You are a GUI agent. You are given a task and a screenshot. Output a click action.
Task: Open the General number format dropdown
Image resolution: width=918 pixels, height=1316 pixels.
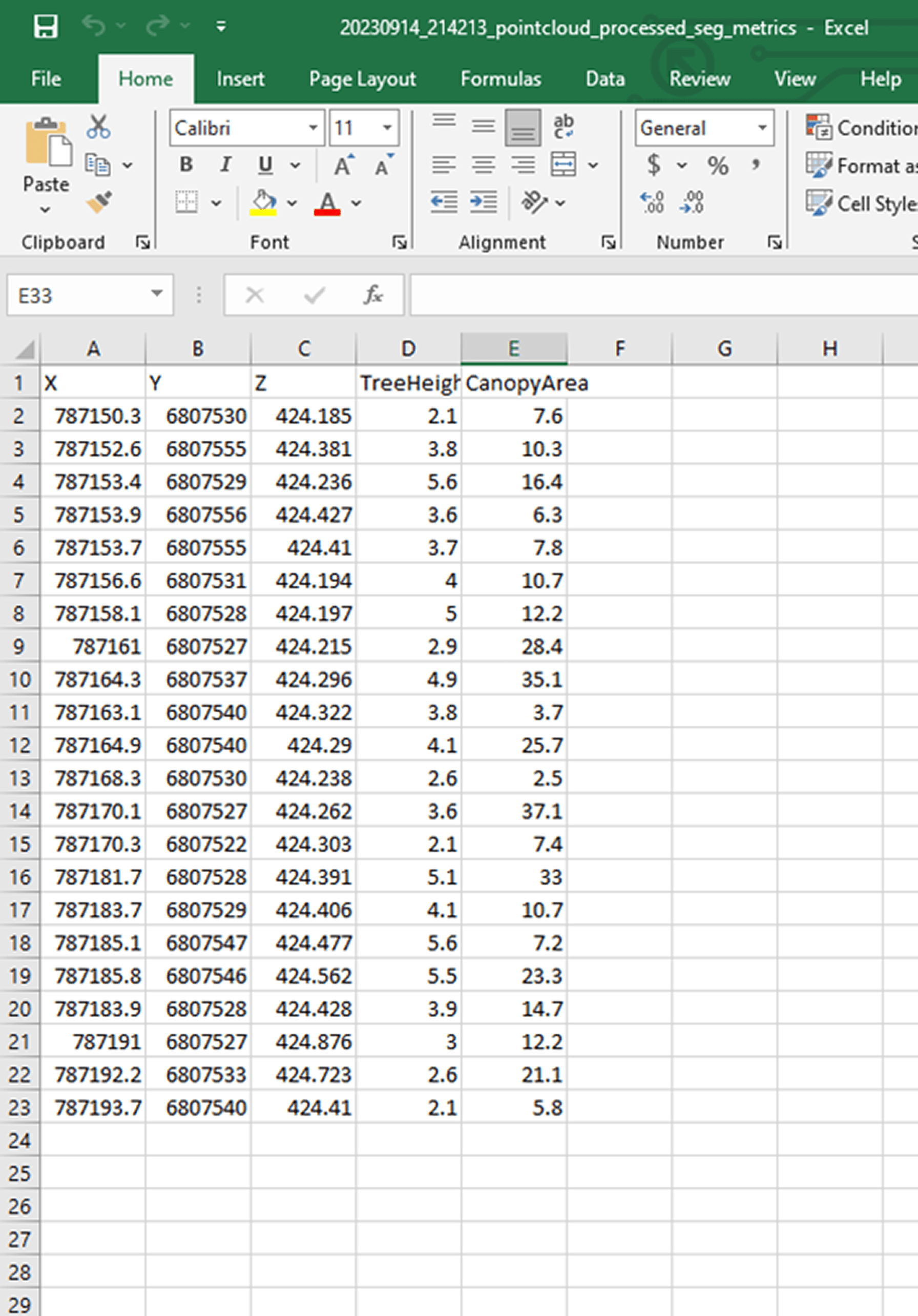pyautogui.click(x=761, y=127)
